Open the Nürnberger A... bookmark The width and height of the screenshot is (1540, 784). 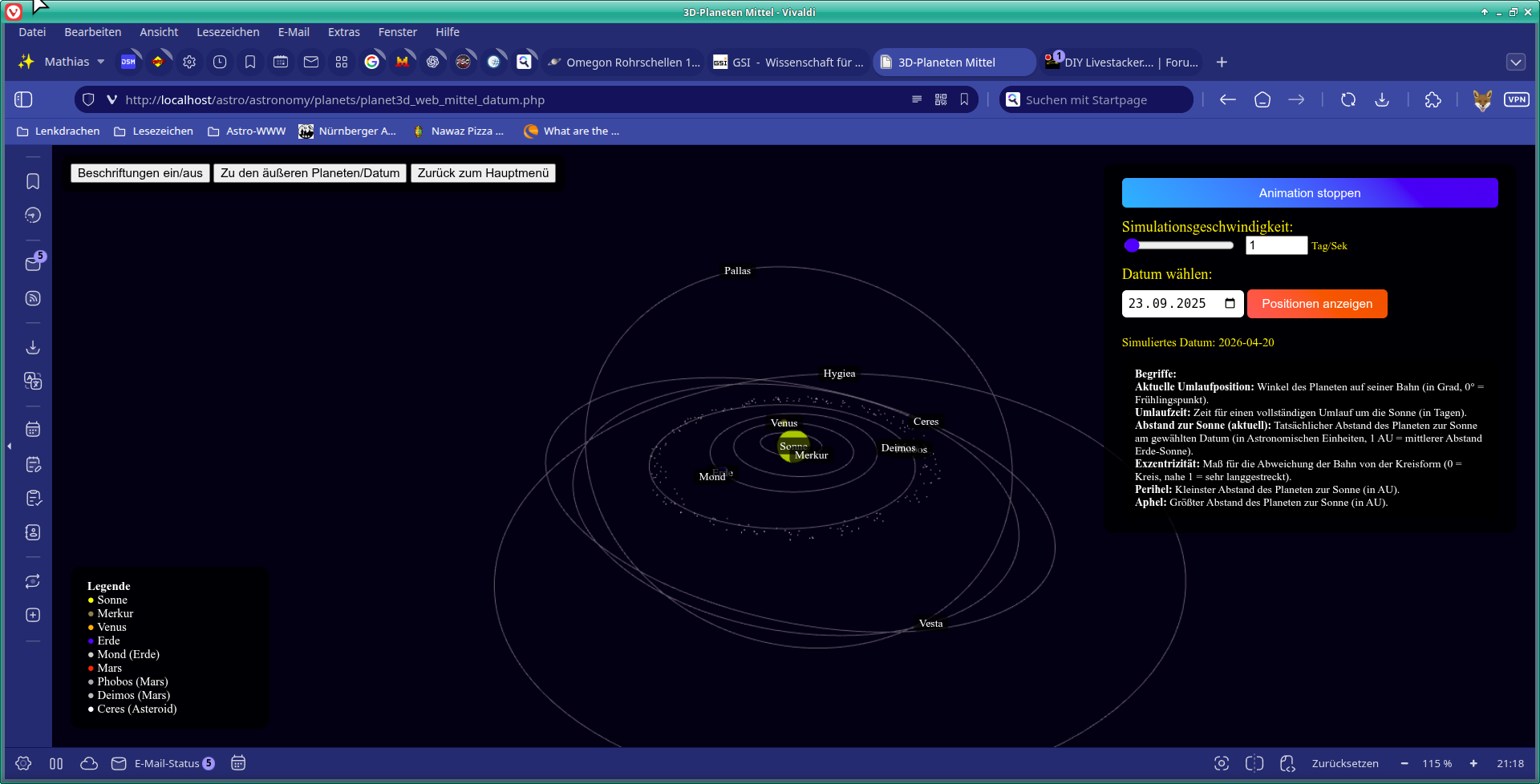[347, 131]
